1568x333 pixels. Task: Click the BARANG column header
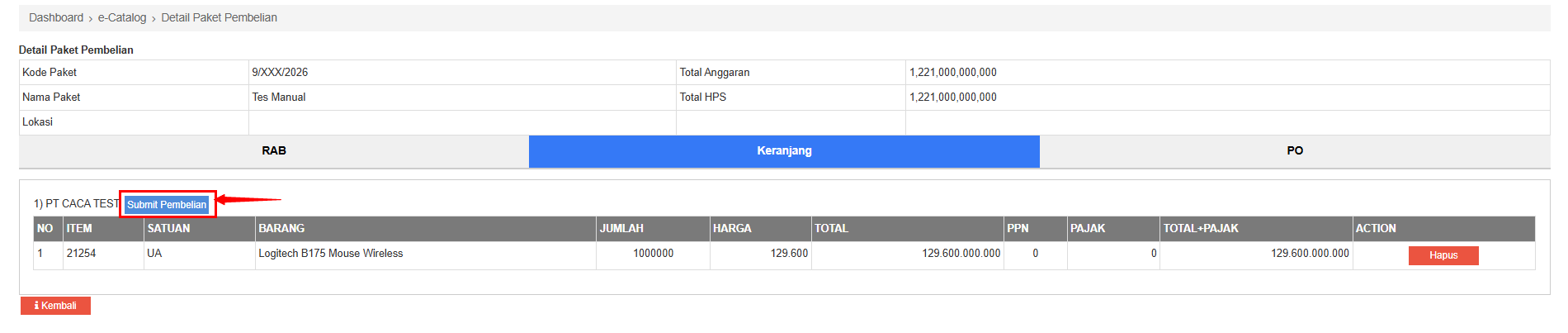(x=281, y=229)
